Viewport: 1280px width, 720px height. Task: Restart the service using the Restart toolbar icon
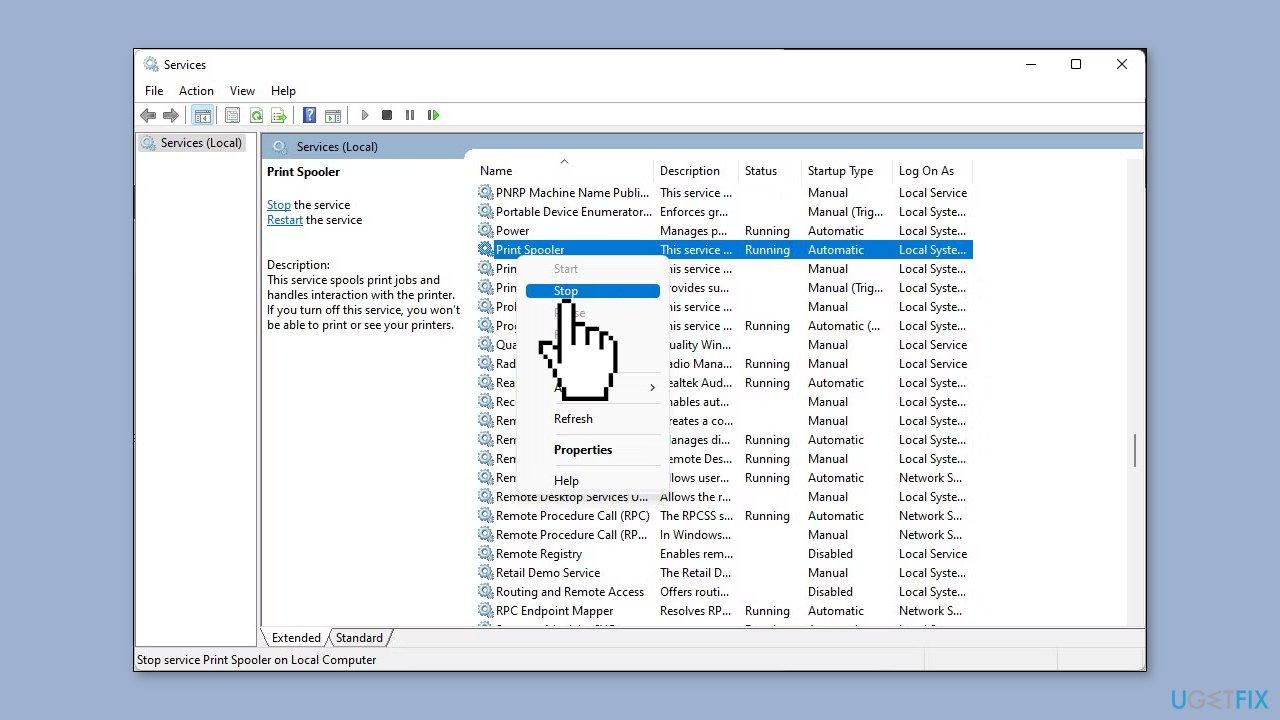(x=433, y=115)
